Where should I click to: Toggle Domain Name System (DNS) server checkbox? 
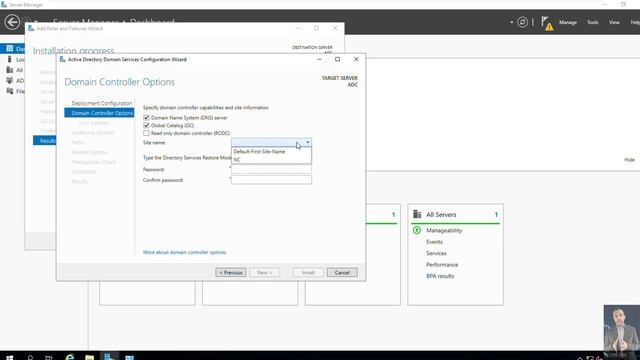pyautogui.click(x=146, y=118)
